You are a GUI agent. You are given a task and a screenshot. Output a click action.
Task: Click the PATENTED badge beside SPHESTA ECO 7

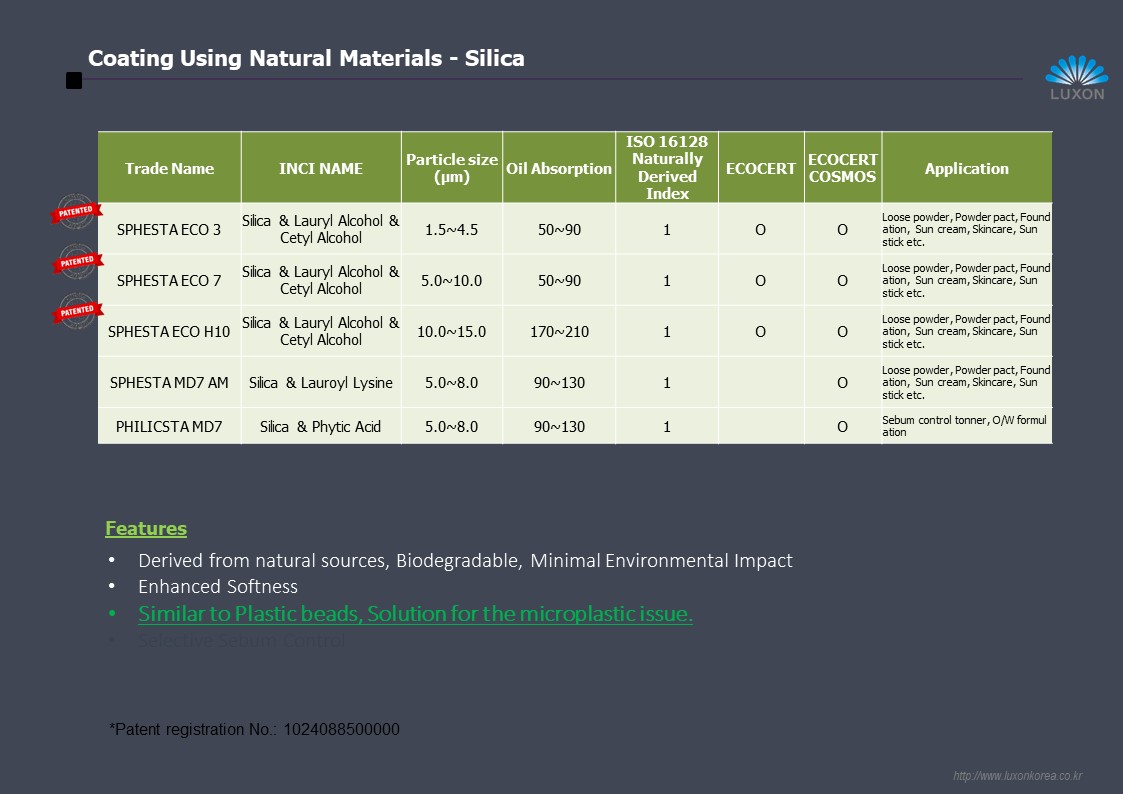coord(77,261)
